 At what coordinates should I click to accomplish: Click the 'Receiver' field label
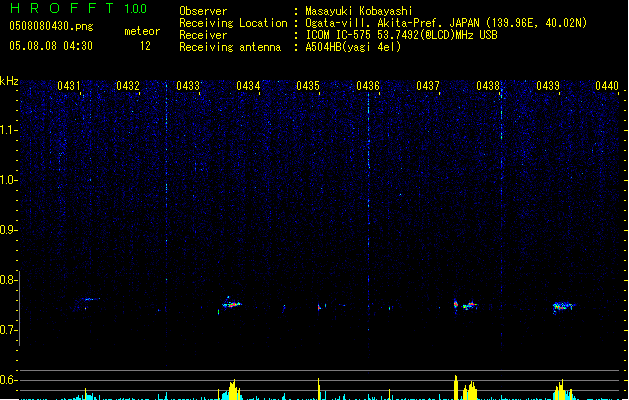click(x=203, y=35)
